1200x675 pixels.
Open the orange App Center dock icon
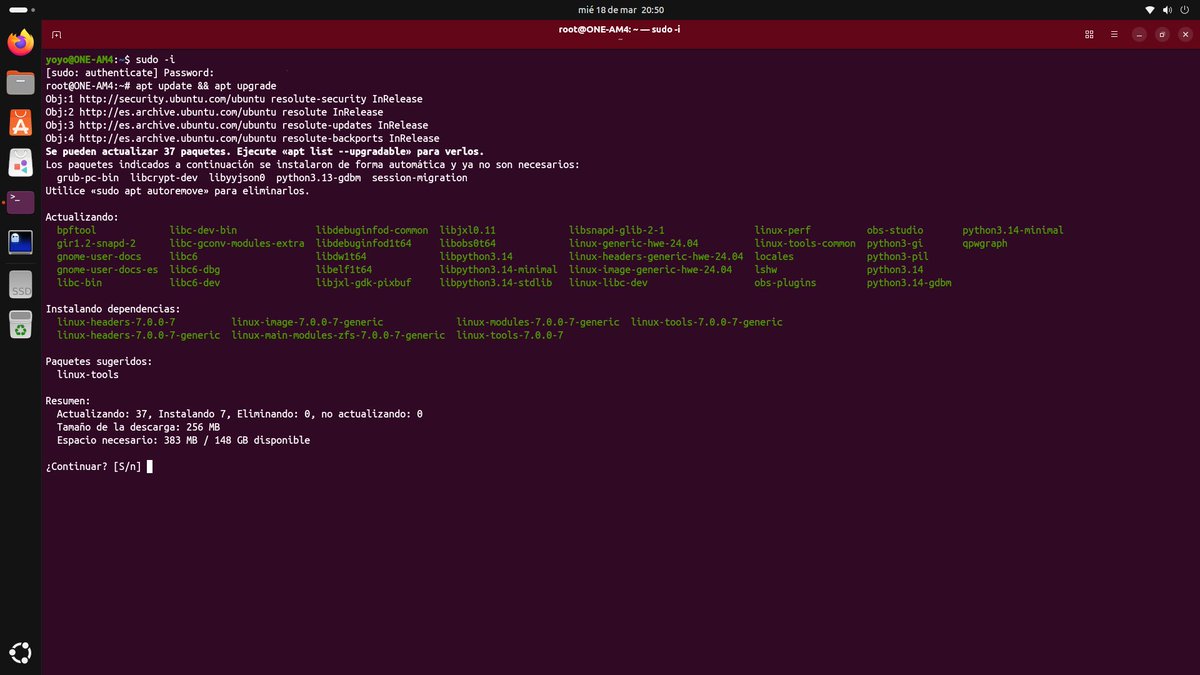pos(21,122)
